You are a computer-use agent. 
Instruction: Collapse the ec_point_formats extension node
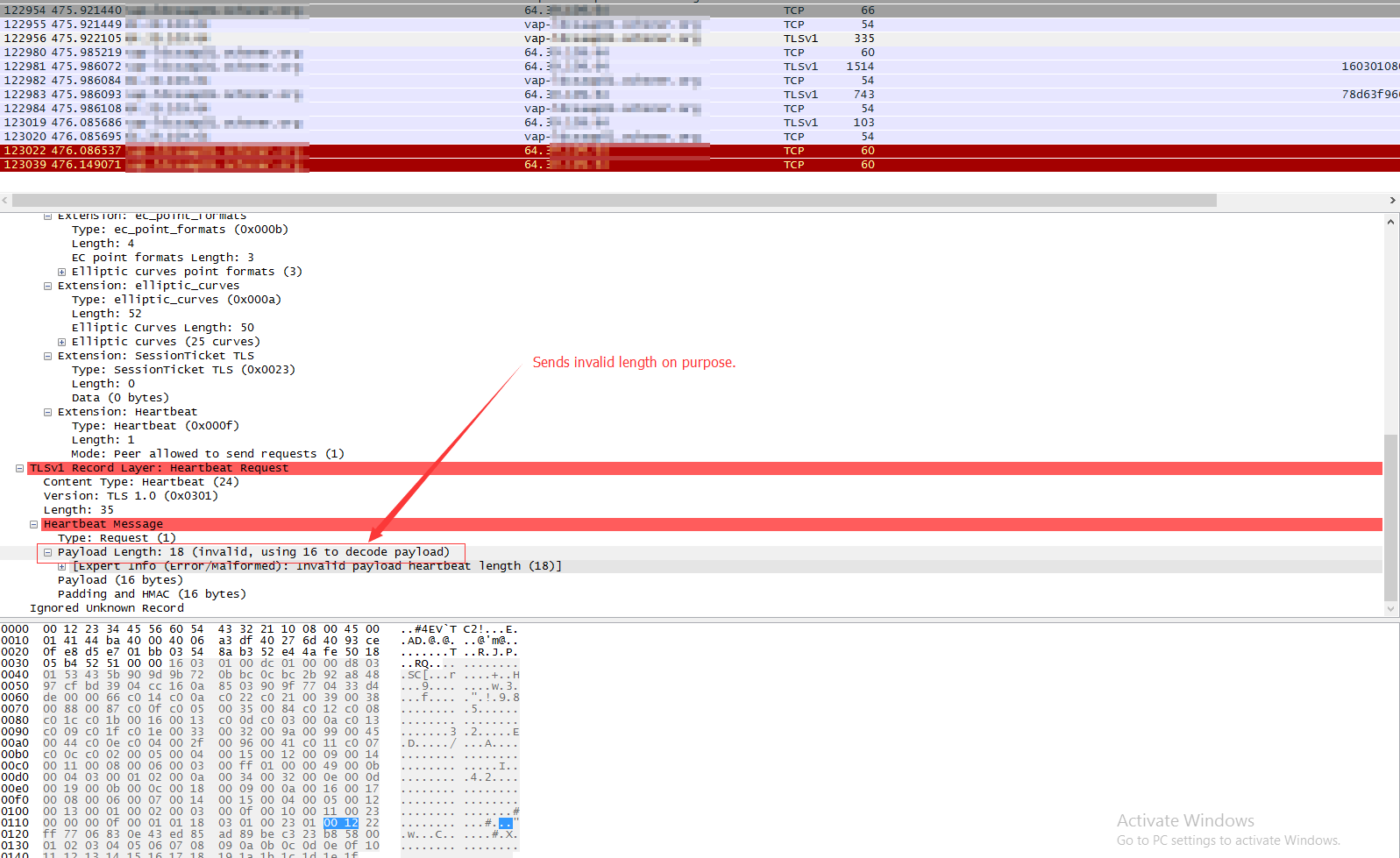[x=47, y=216]
